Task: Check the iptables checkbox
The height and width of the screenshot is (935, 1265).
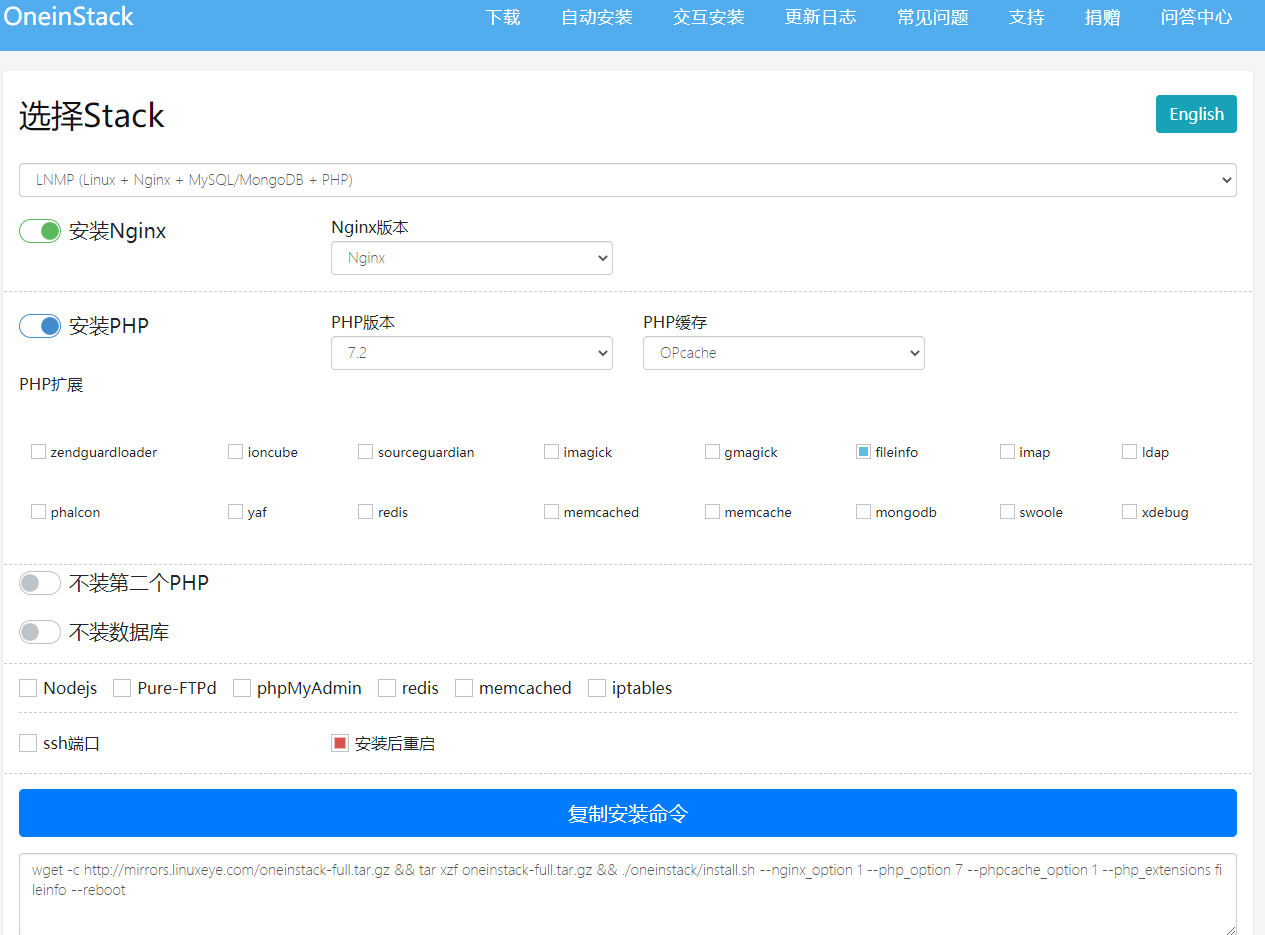Action: [597, 688]
